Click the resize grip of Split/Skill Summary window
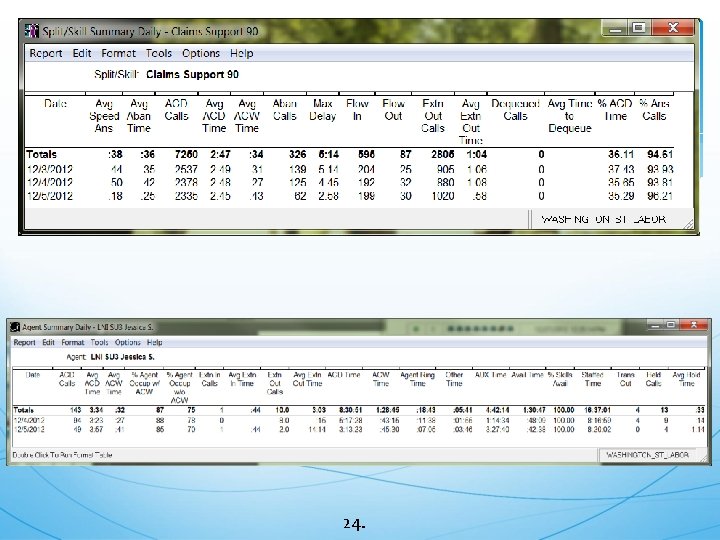720x540 pixels. point(689,224)
